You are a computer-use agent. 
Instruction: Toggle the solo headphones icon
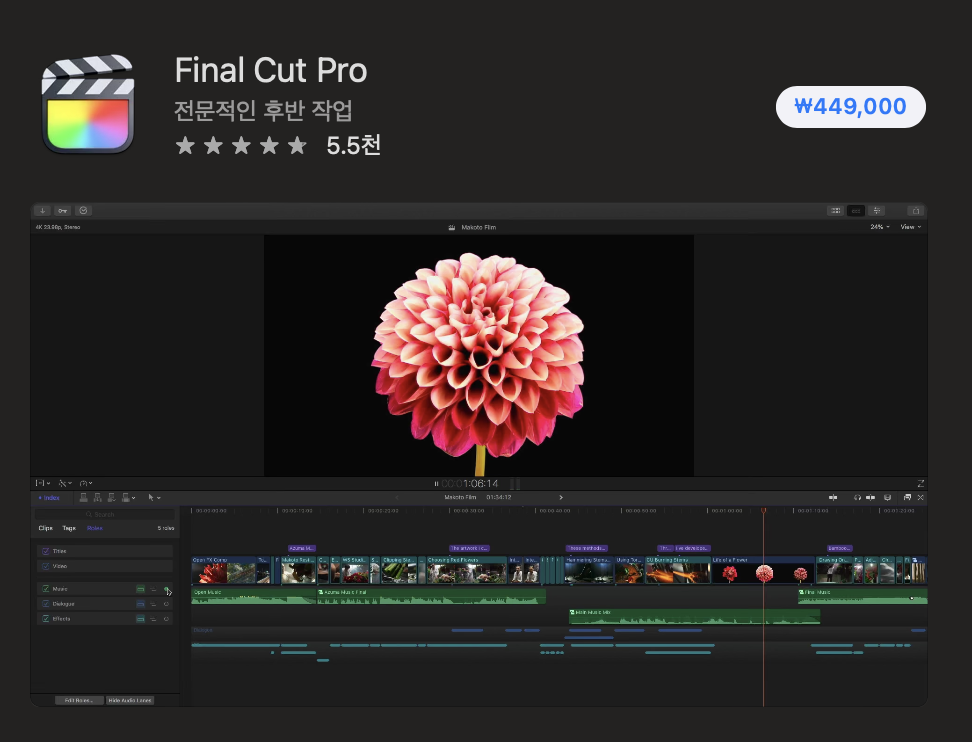click(x=857, y=497)
